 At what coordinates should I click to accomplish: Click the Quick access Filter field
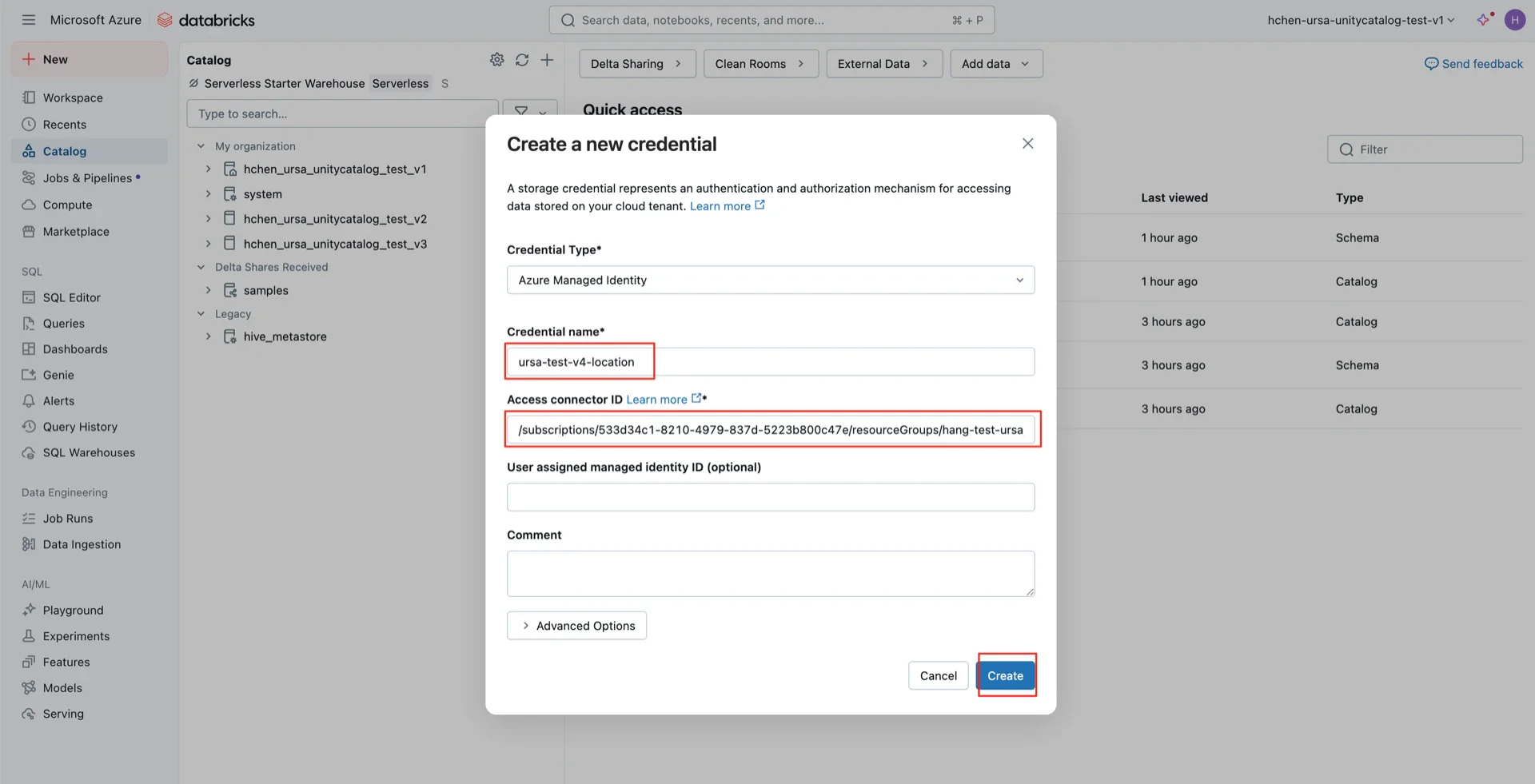point(1425,149)
